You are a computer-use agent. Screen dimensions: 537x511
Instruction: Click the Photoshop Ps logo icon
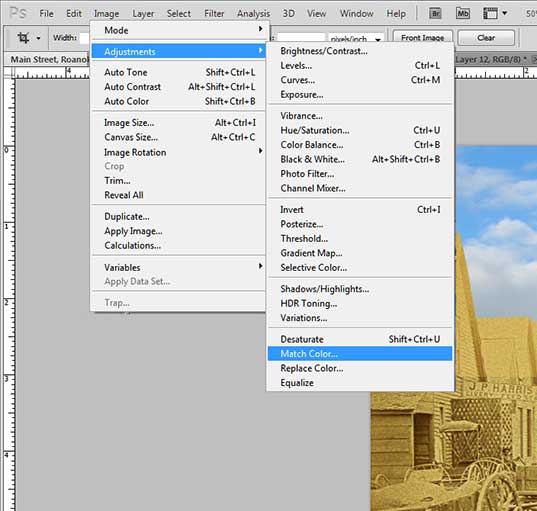click(18, 13)
